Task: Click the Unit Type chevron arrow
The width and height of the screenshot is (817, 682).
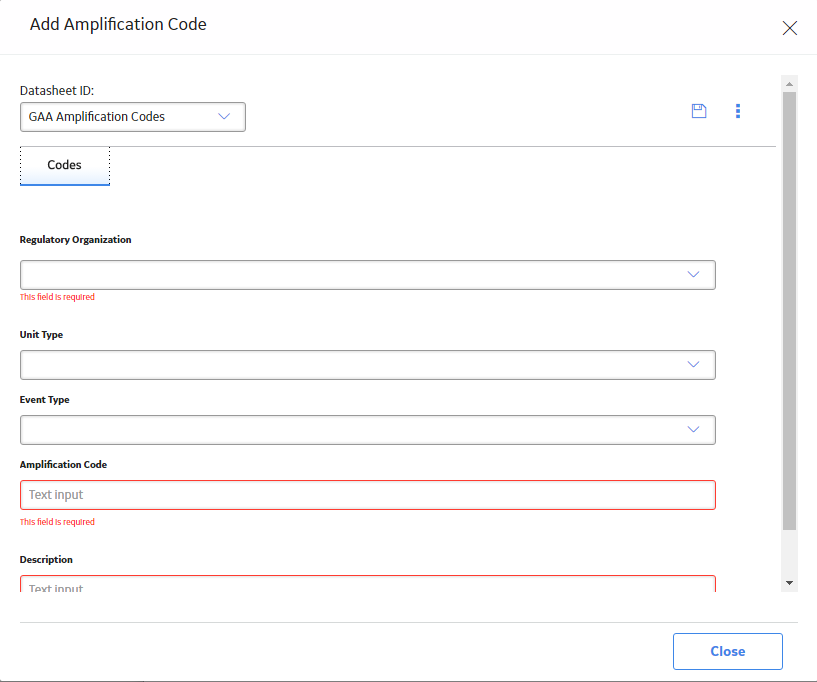Action: click(693, 364)
